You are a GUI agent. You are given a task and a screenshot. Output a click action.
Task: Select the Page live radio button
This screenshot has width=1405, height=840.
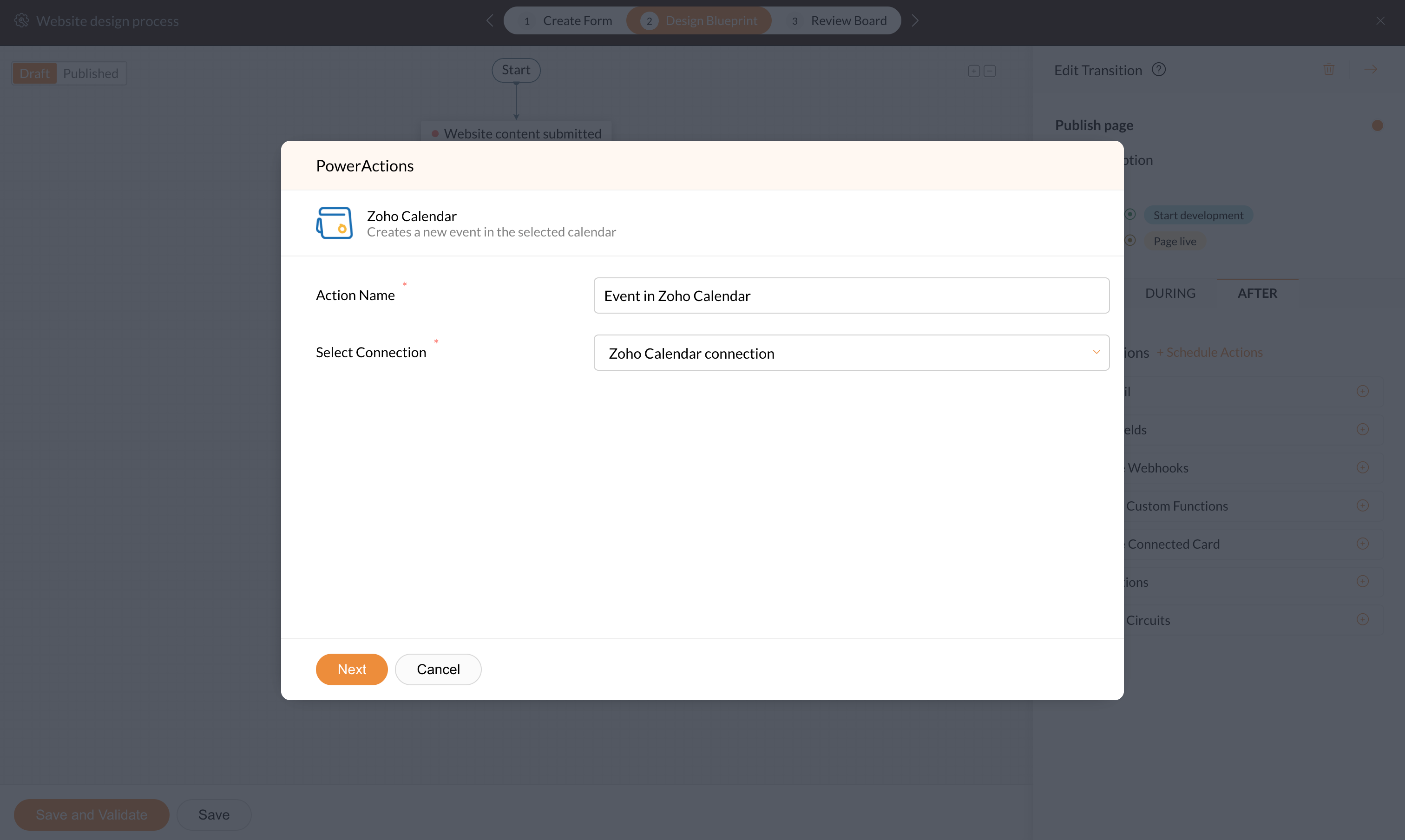point(1130,241)
